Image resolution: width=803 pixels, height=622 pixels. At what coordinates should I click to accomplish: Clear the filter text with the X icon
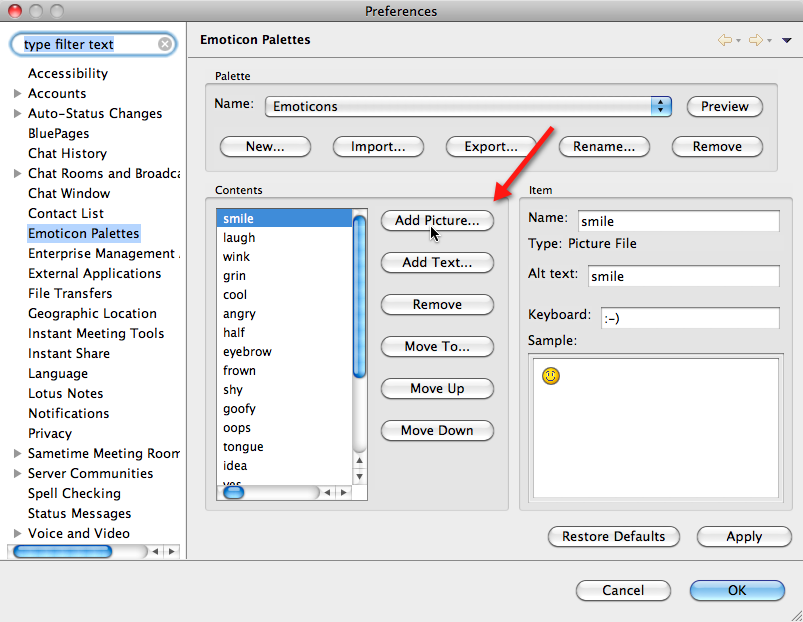pyautogui.click(x=164, y=44)
